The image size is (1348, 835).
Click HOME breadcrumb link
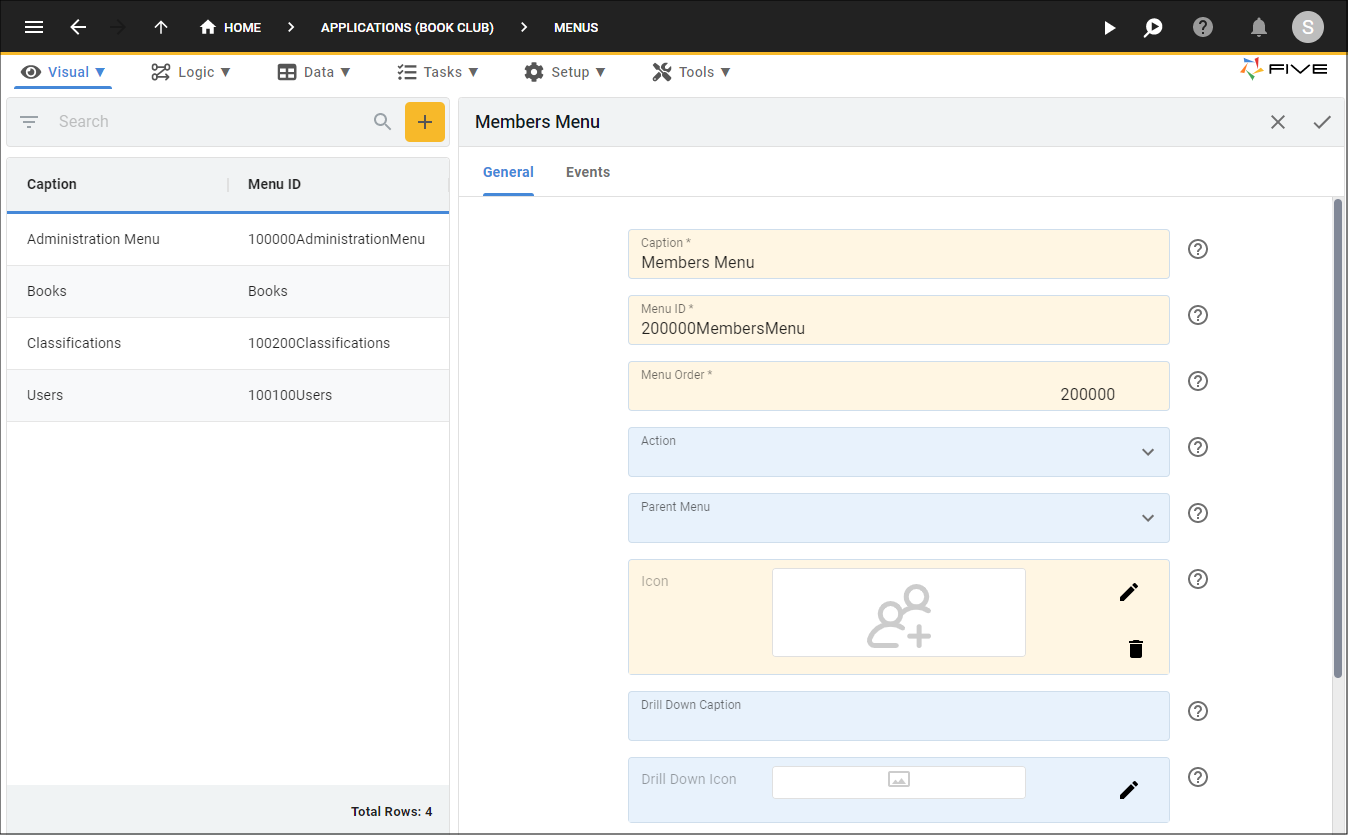pos(242,28)
